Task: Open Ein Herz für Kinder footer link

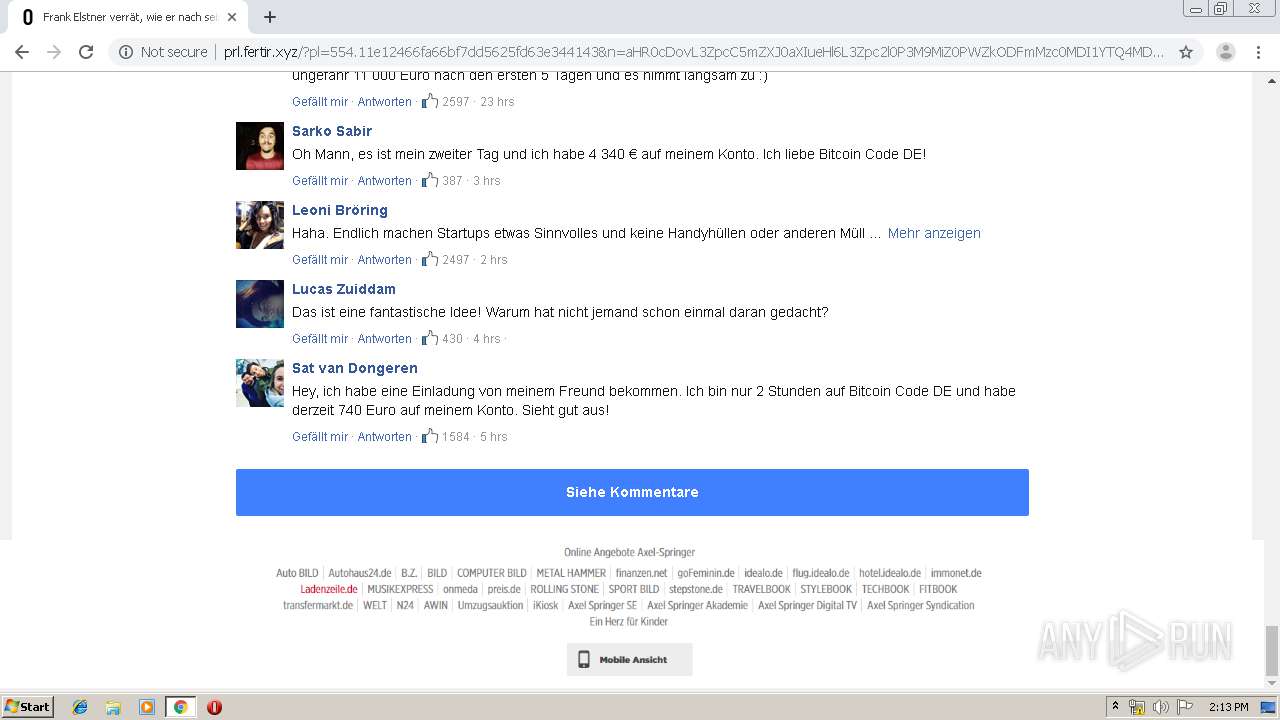Action: click(x=629, y=621)
